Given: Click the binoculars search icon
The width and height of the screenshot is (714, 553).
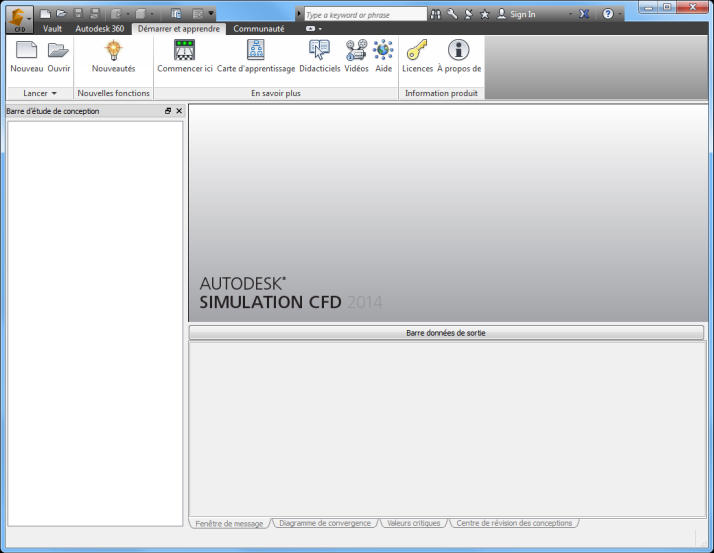Looking at the screenshot, I should (x=436, y=14).
